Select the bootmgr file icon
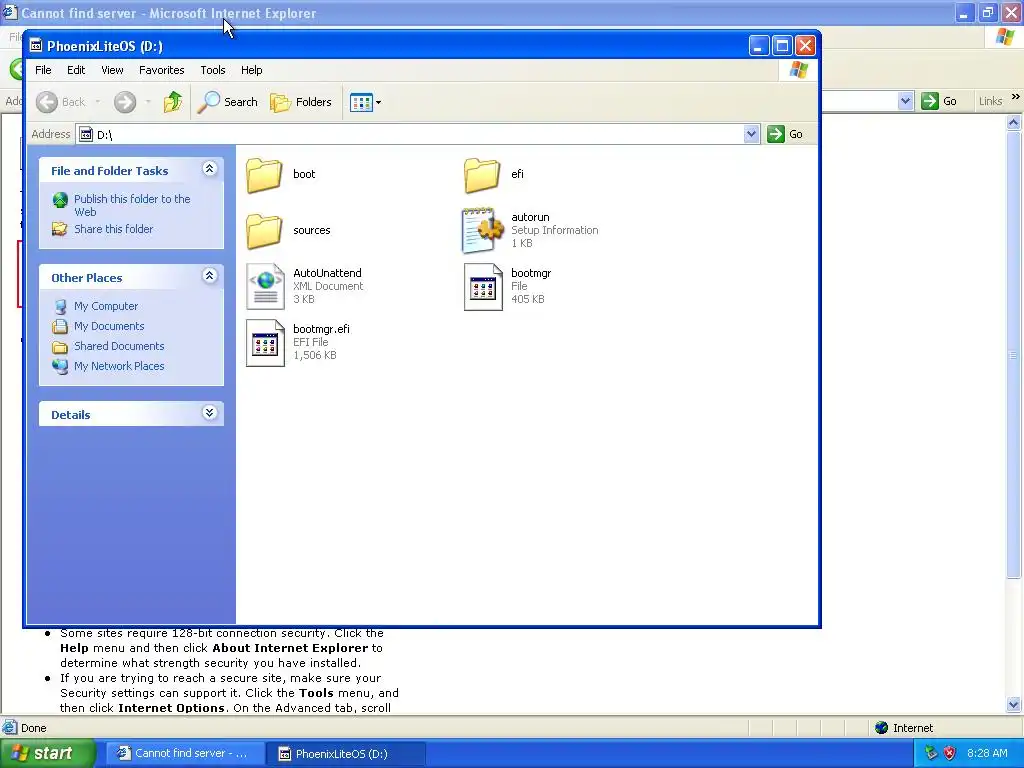 tap(483, 287)
